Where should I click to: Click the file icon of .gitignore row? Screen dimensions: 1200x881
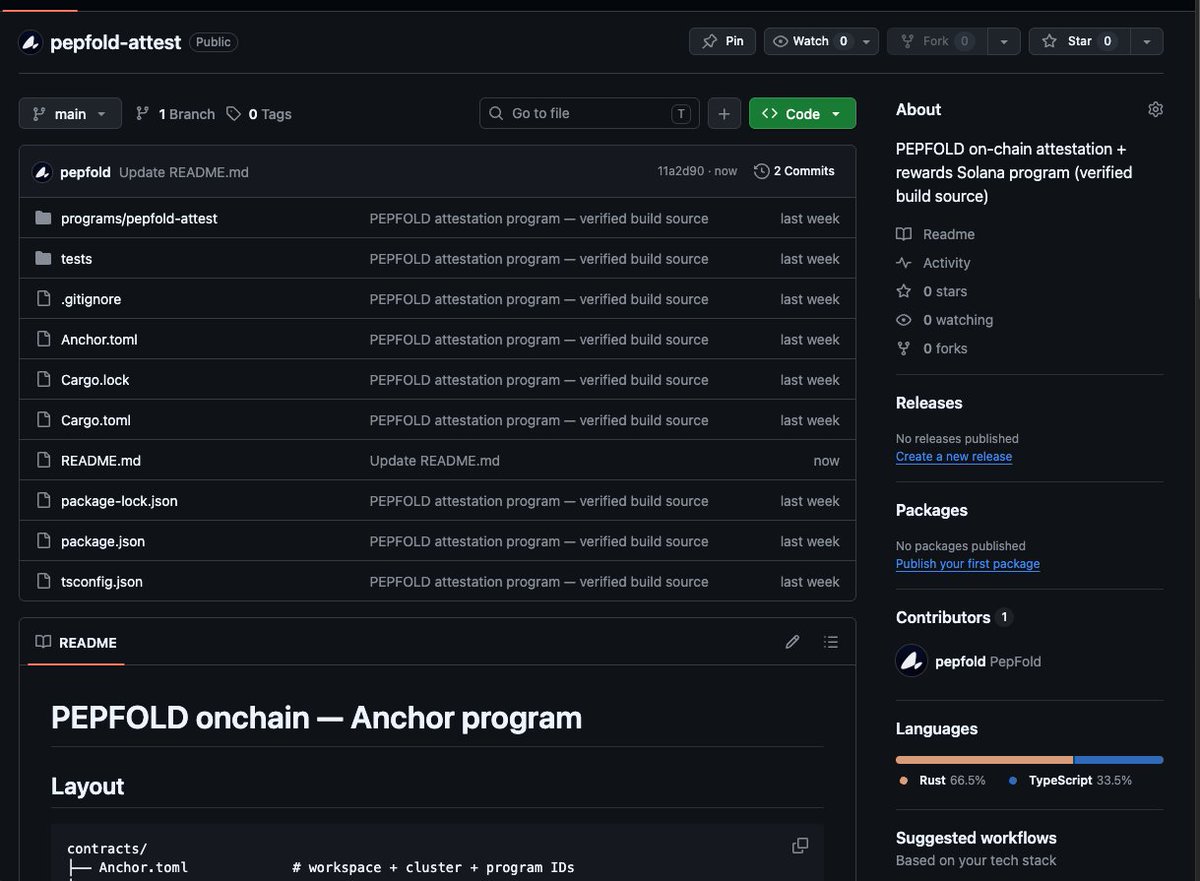point(43,299)
